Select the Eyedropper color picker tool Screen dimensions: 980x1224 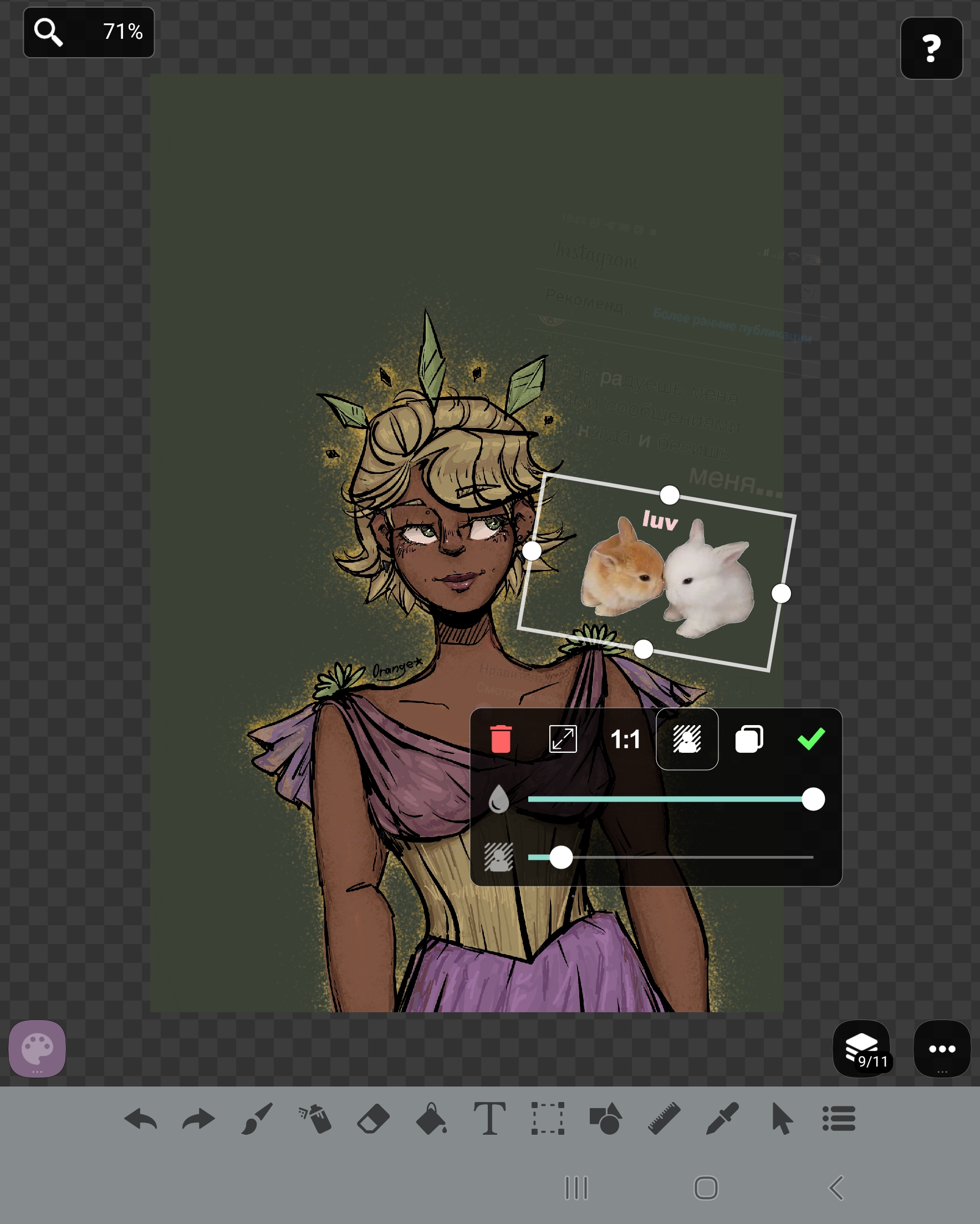point(722,1119)
